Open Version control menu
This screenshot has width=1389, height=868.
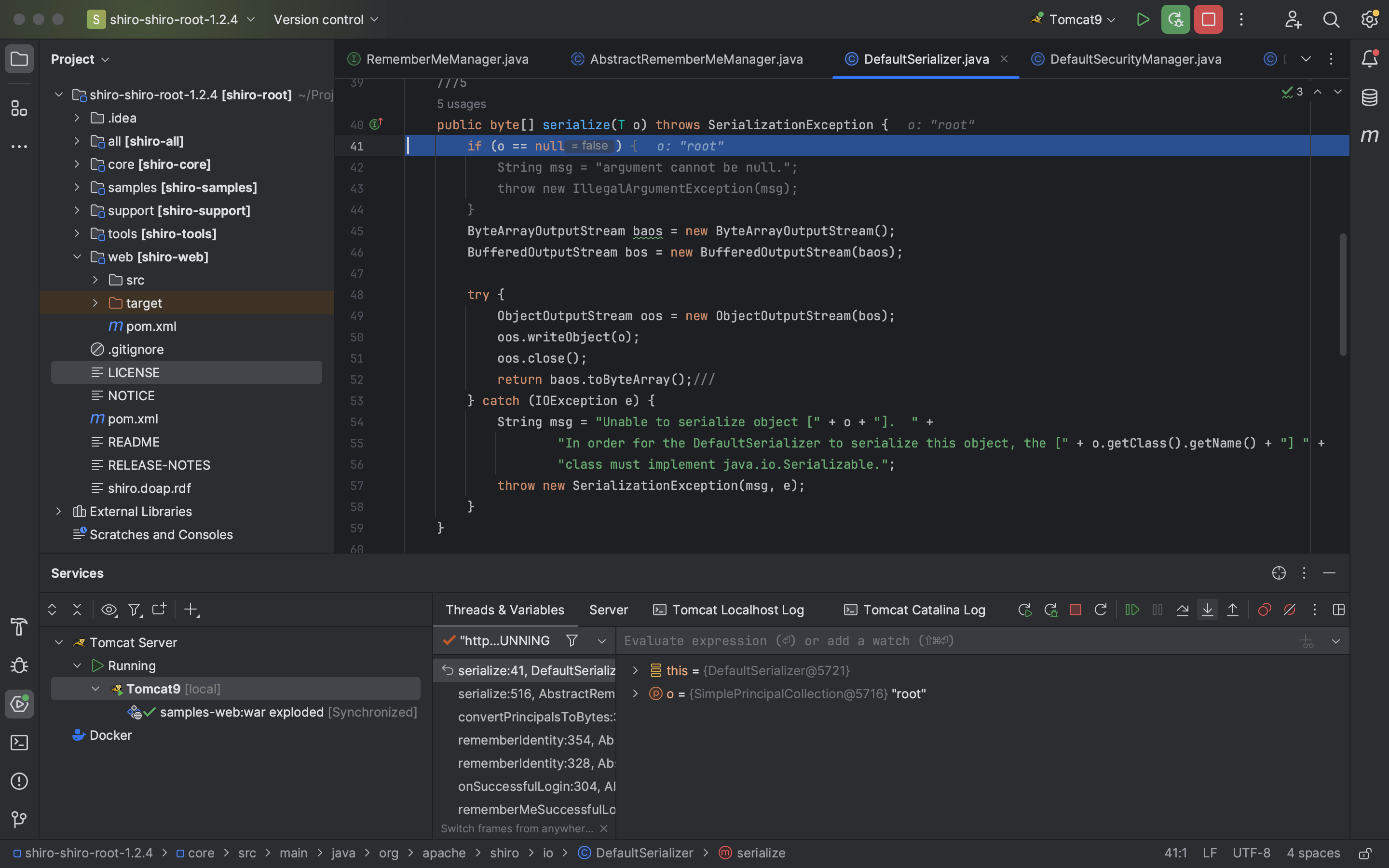click(326, 19)
